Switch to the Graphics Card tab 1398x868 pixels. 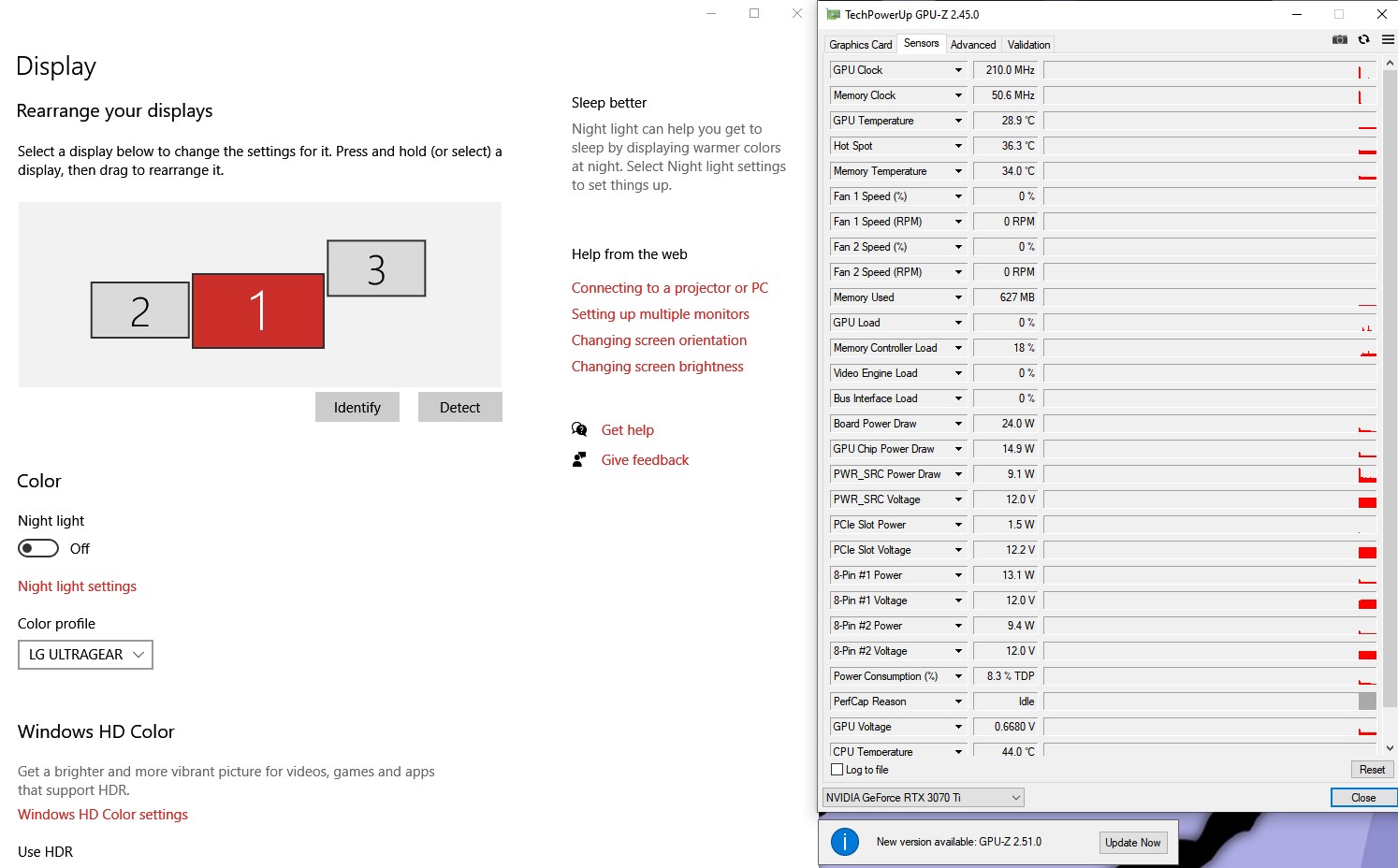[x=860, y=45]
